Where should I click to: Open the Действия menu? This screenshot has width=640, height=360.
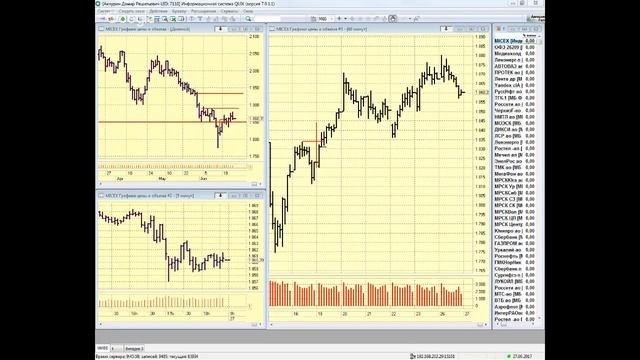coord(158,11)
